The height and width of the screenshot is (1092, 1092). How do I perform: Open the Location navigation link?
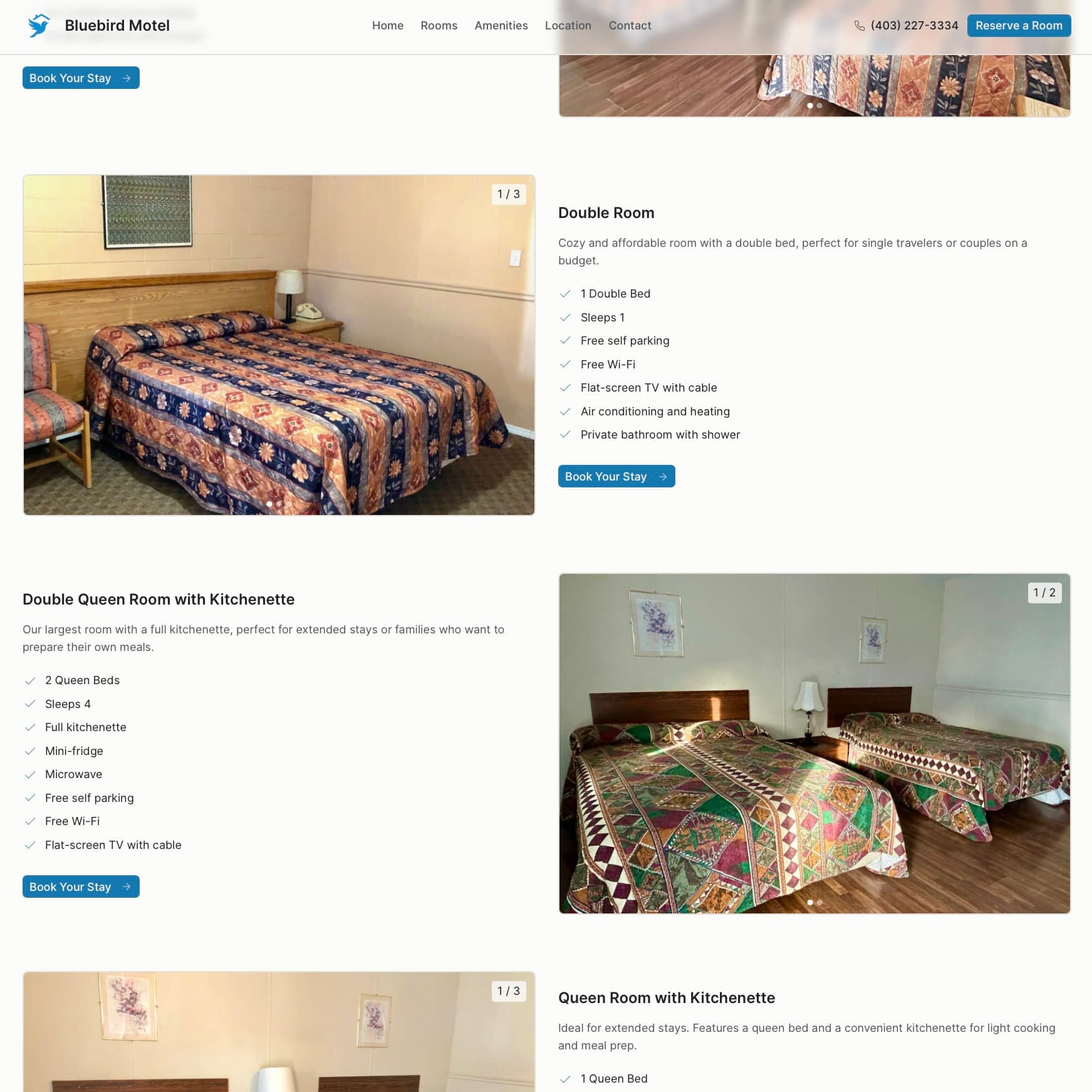[568, 26]
